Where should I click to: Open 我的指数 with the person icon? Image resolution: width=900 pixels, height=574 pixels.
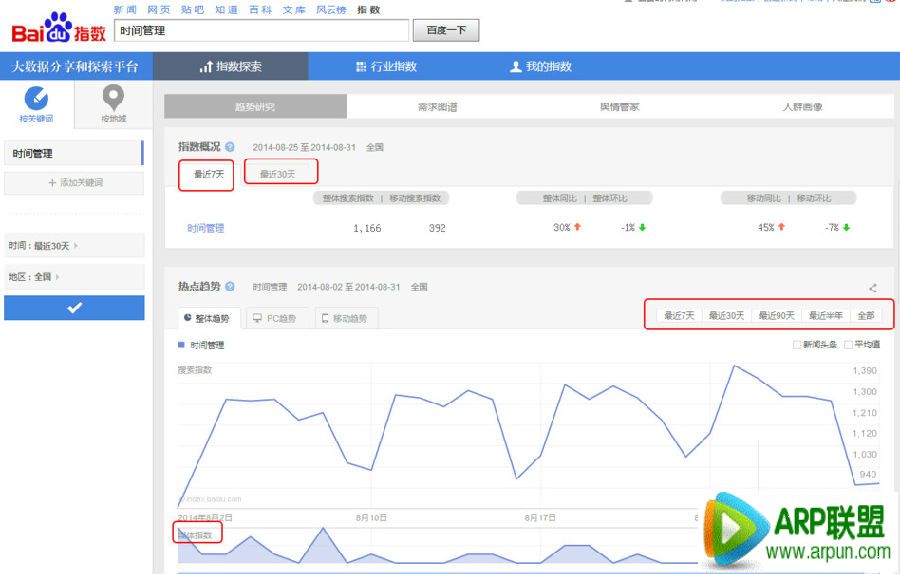(541, 67)
